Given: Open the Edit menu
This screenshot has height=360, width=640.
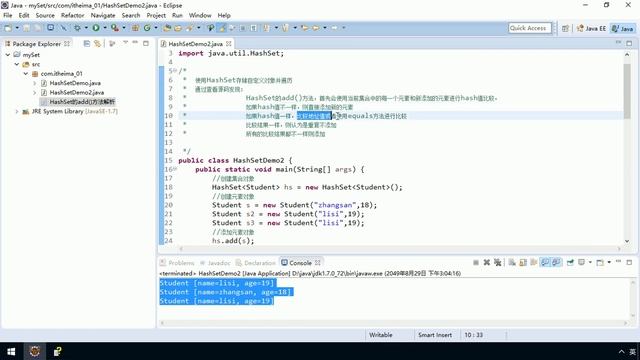Looking at the screenshot, I should [x=24, y=15].
